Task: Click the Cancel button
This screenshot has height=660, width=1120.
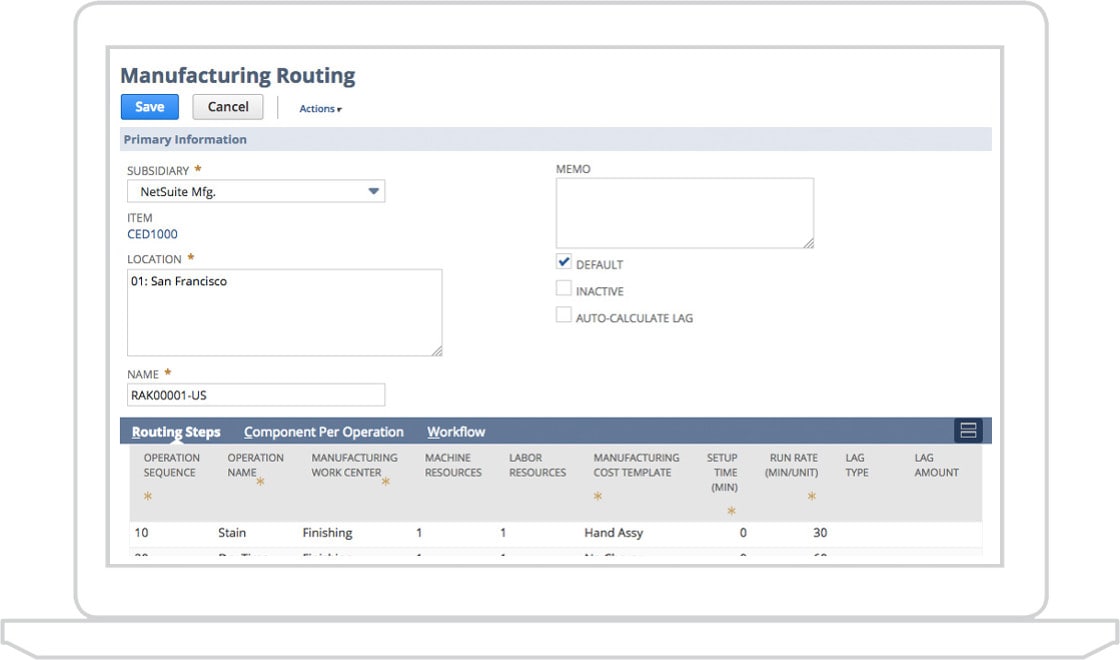Action: pos(228,107)
